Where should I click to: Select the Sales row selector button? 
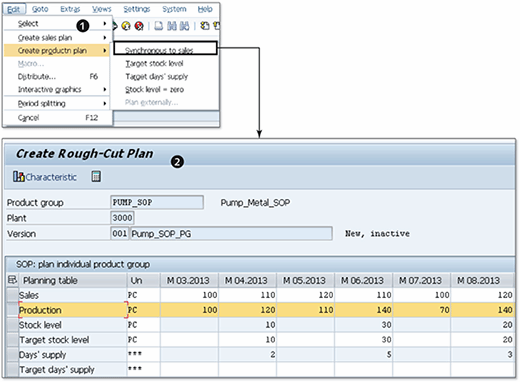12,295
